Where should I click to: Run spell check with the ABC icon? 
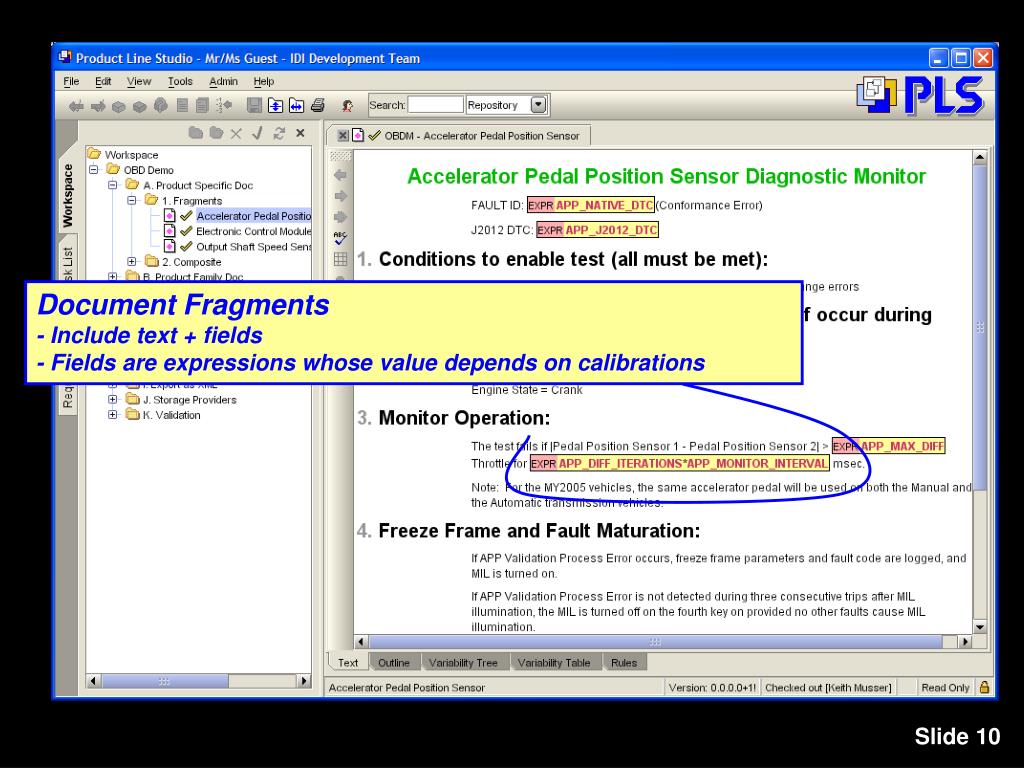pyautogui.click(x=340, y=238)
